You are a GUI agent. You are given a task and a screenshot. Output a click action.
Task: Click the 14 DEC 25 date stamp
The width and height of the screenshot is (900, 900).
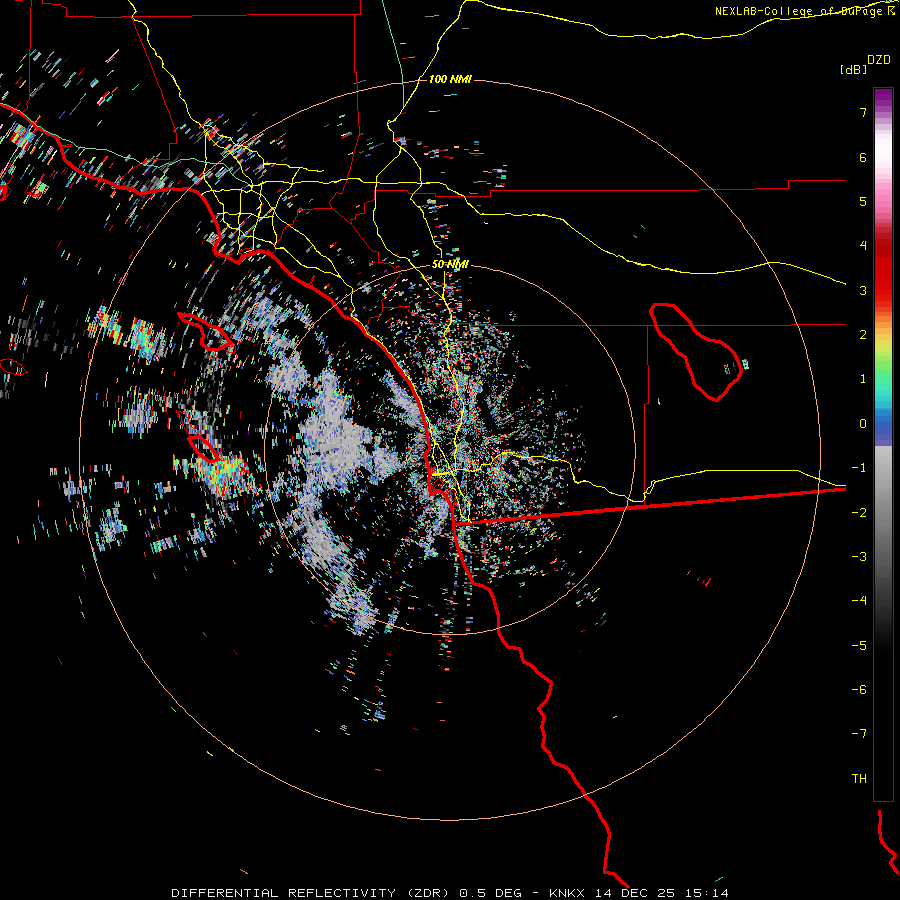[x=636, y=893]
